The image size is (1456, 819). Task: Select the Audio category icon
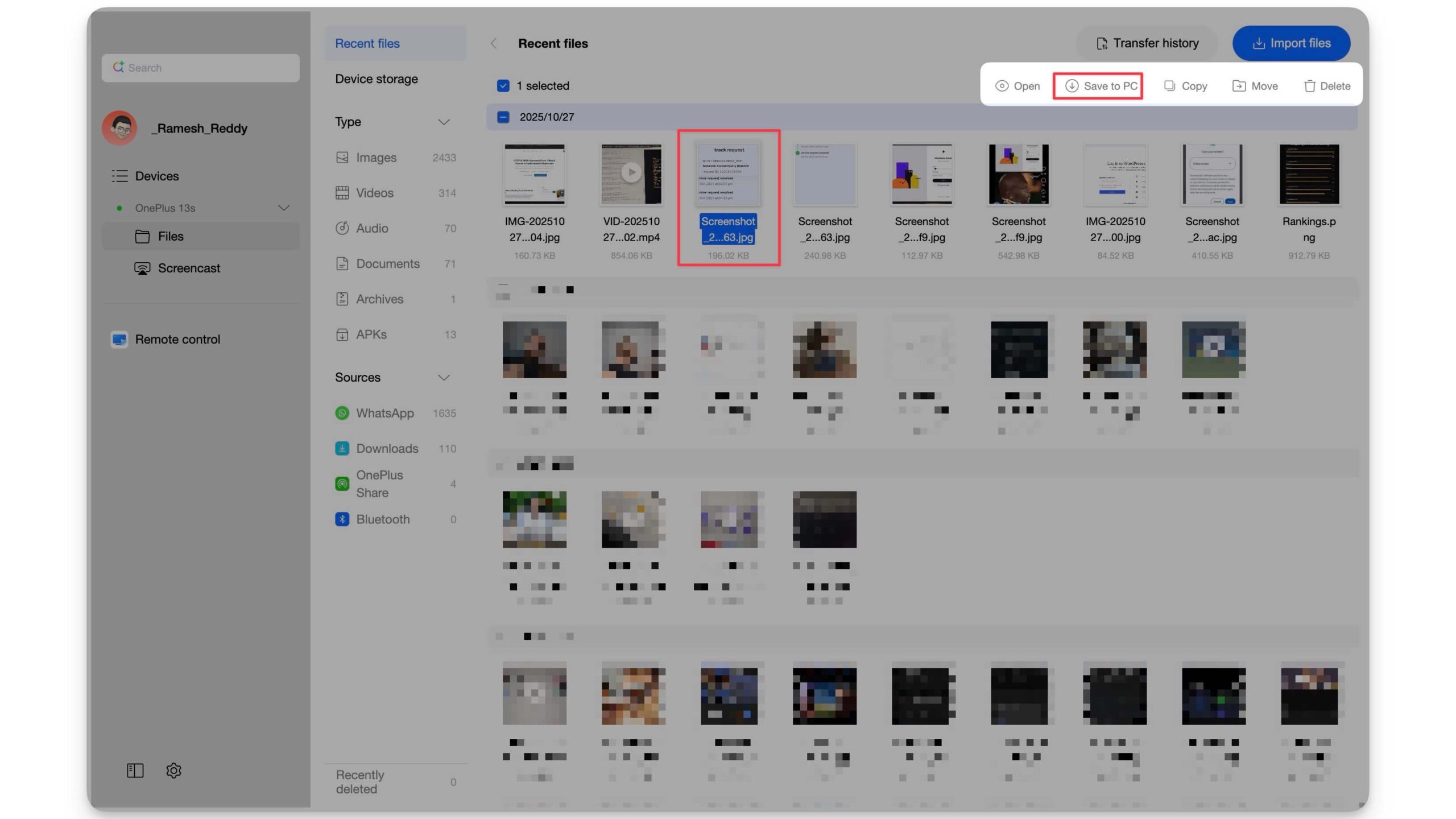click(342, 227)
